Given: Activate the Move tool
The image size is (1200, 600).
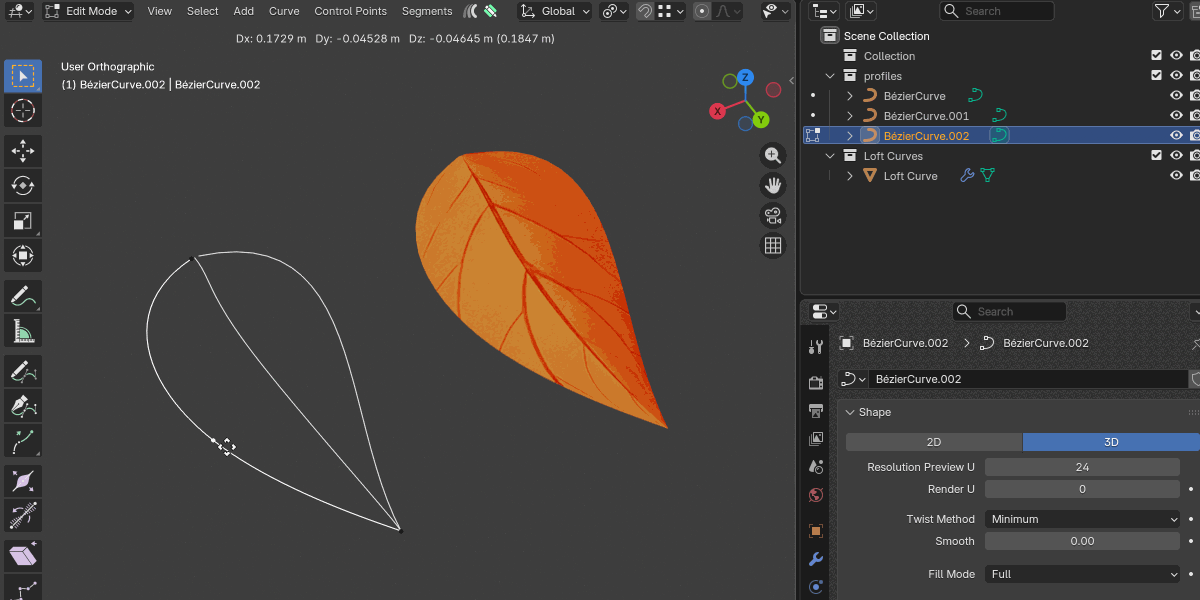Looking at the screenshot, I should tap(22, 147).
